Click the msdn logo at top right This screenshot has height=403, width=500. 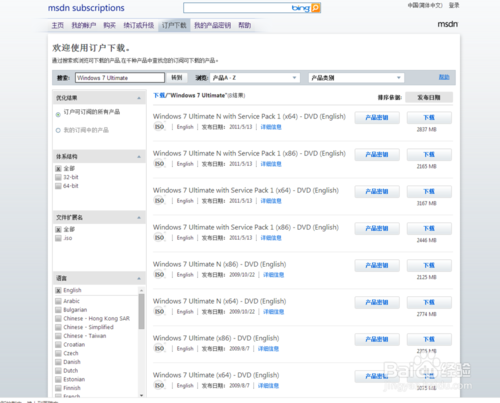click(447, 24)
